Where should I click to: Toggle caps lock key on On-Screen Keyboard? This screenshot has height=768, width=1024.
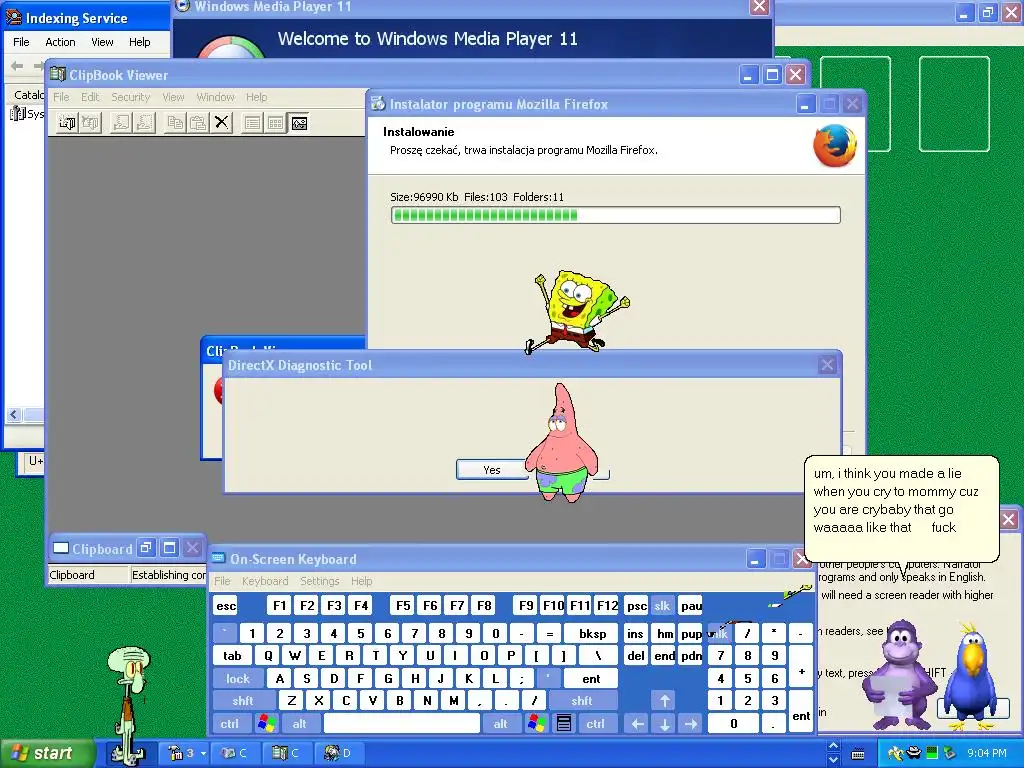pyautogui.click(x=238, y=679)
